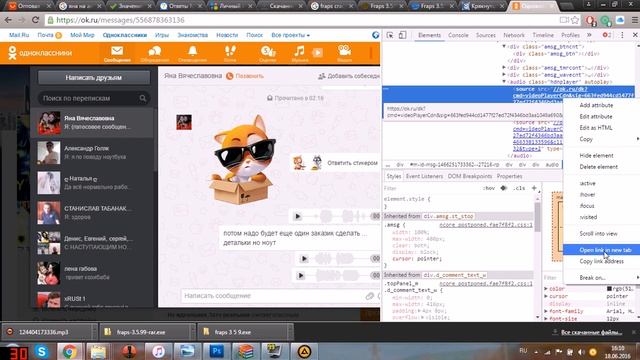Toggle DevTools device mode icon

pyautogui.click(x=402, y=35)
